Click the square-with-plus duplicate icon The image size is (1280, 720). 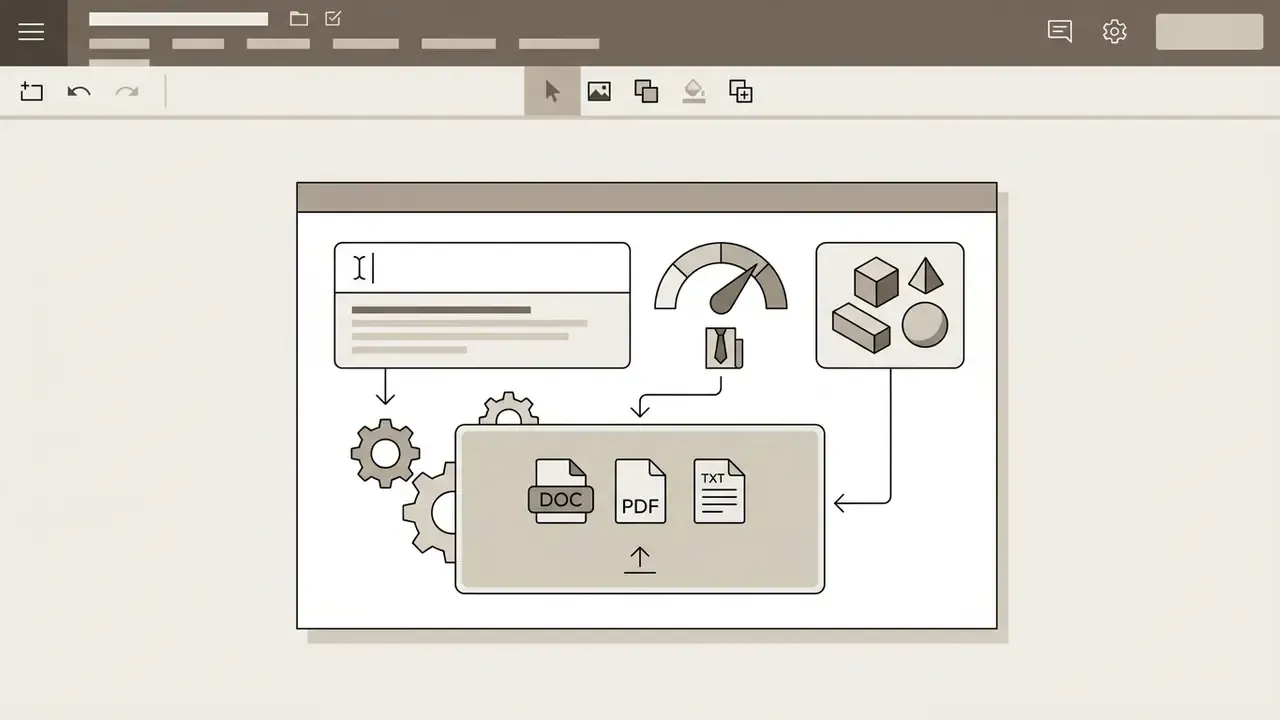pos(741,92)
